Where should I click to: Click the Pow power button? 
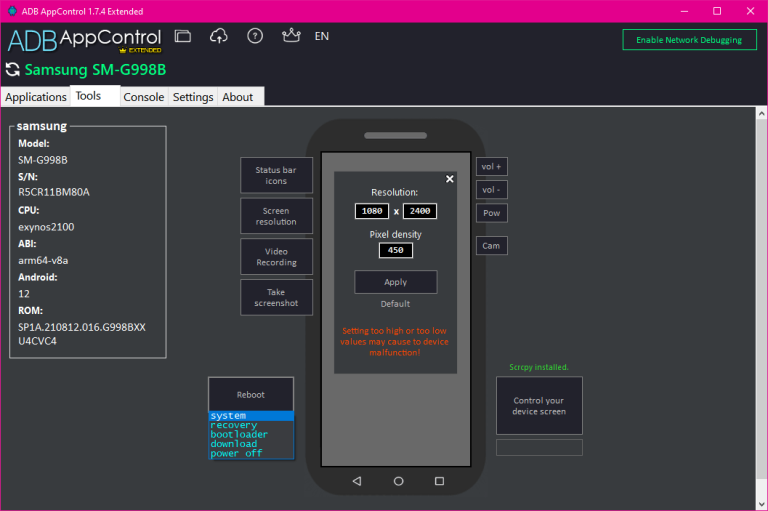(x=492, y=213)
